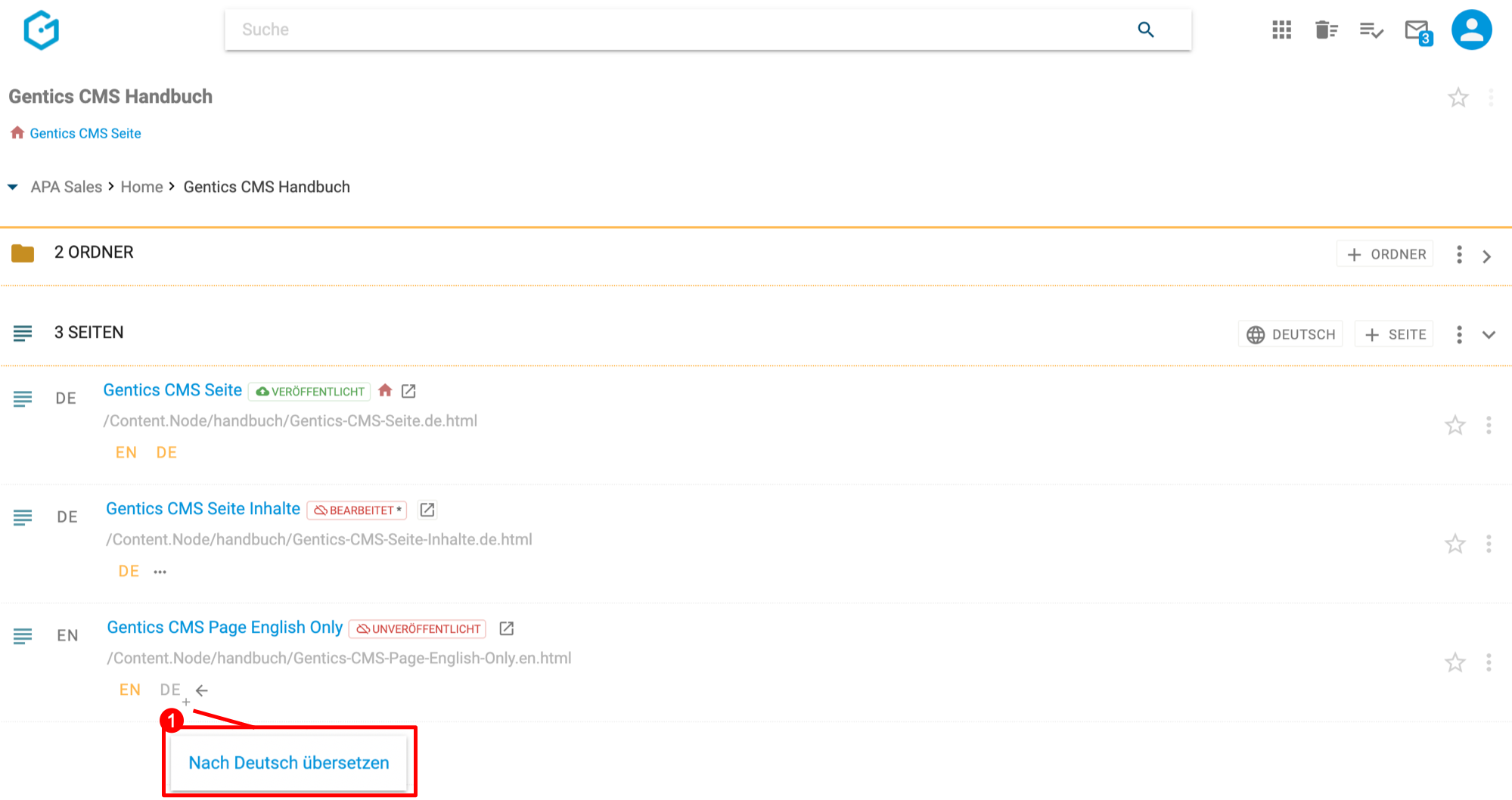Click page icon of English Only row
The height and width of the screenshot is (800, 1512).
click(x=23, y=636)
